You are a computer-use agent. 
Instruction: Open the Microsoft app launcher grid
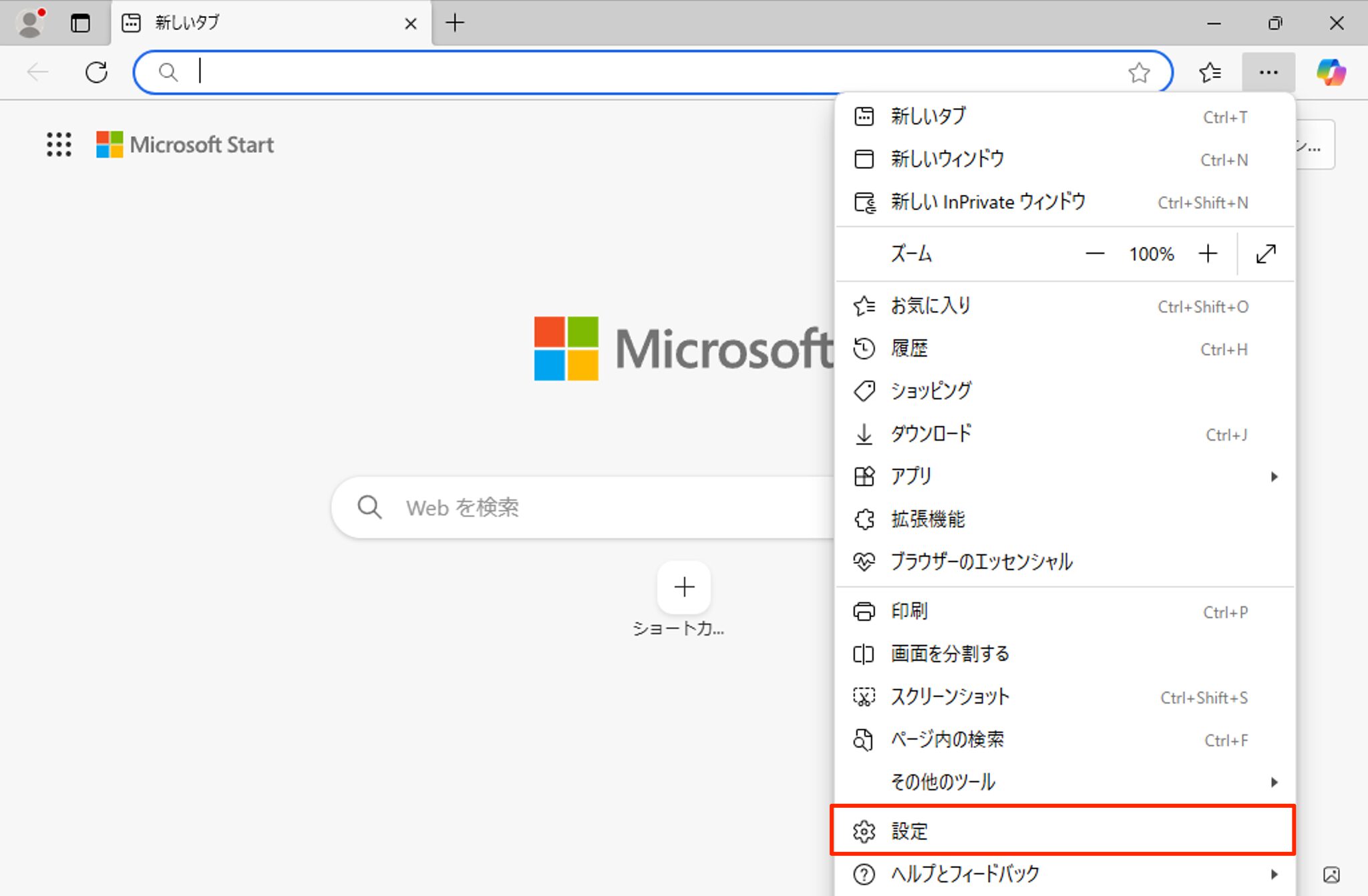pyautogui.click(x=59, y=144)
